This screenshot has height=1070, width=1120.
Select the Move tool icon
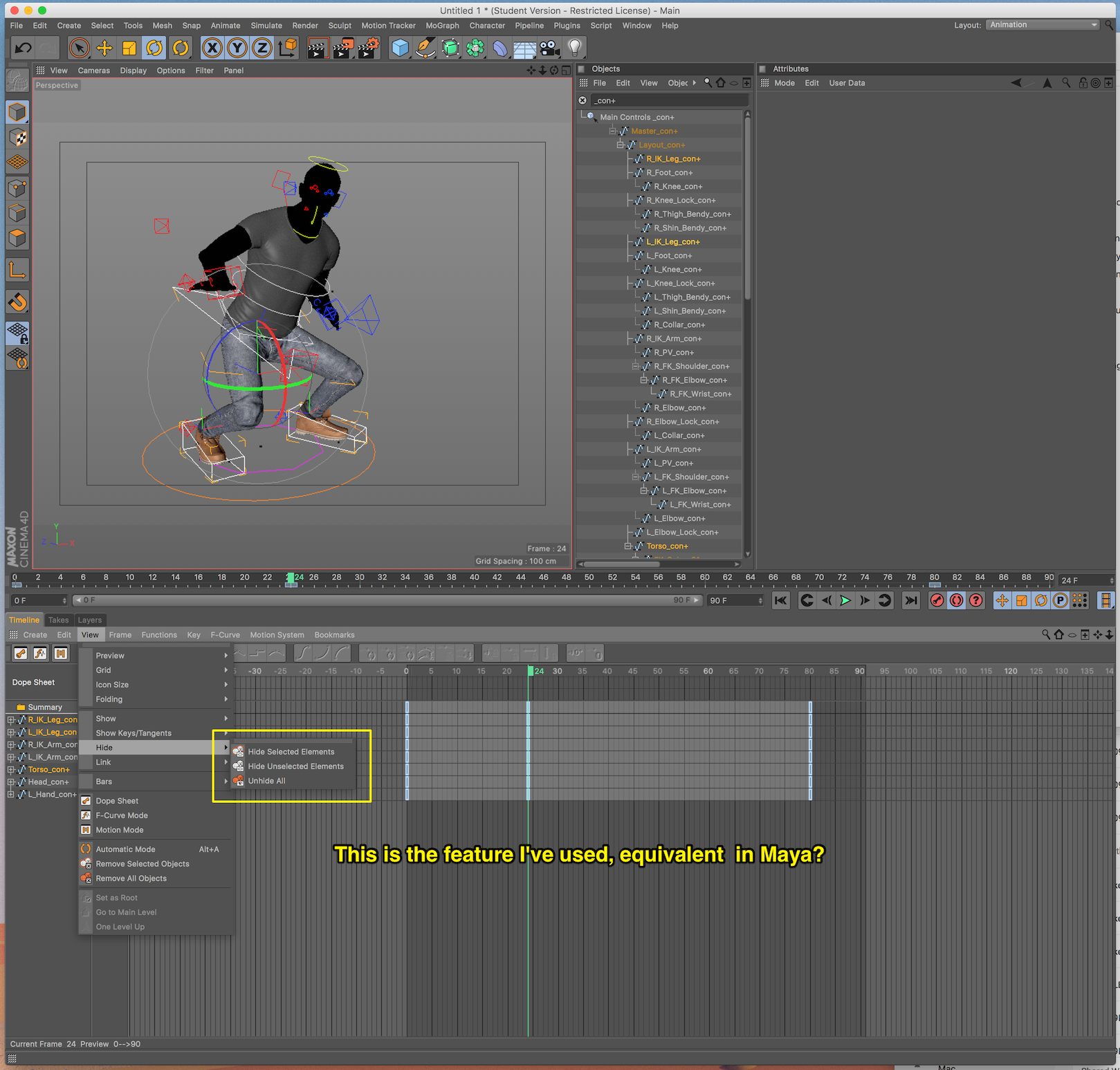pyautogui.click(x=104, y=48)
